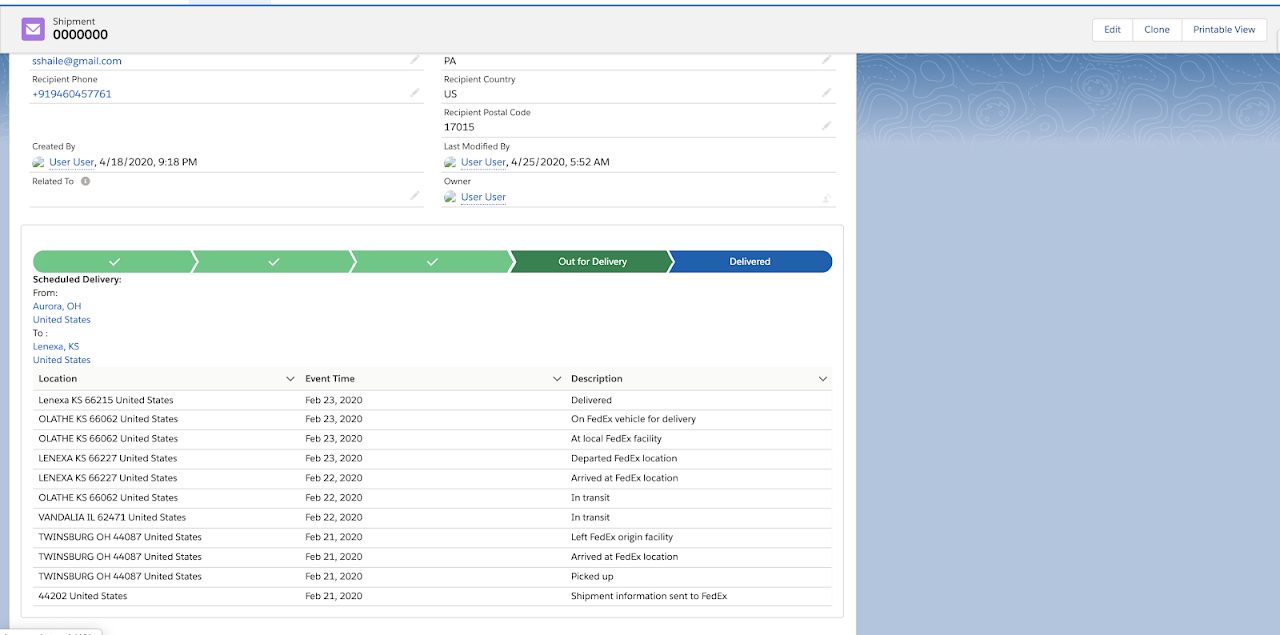Edit the Related To field pencil icon
The height and width of the screenshot is (635, 1280).
coord(414,196)
